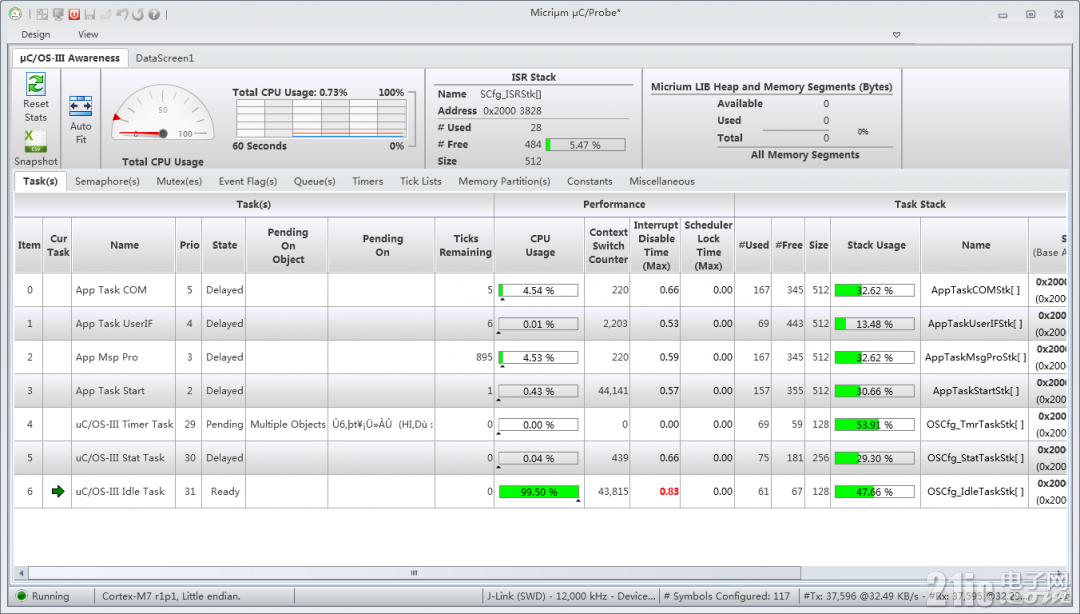Click the horizontal scrollbar left arrow
Image resolution: width=1080 pixels, height=614 pixels.
point(21,573)
